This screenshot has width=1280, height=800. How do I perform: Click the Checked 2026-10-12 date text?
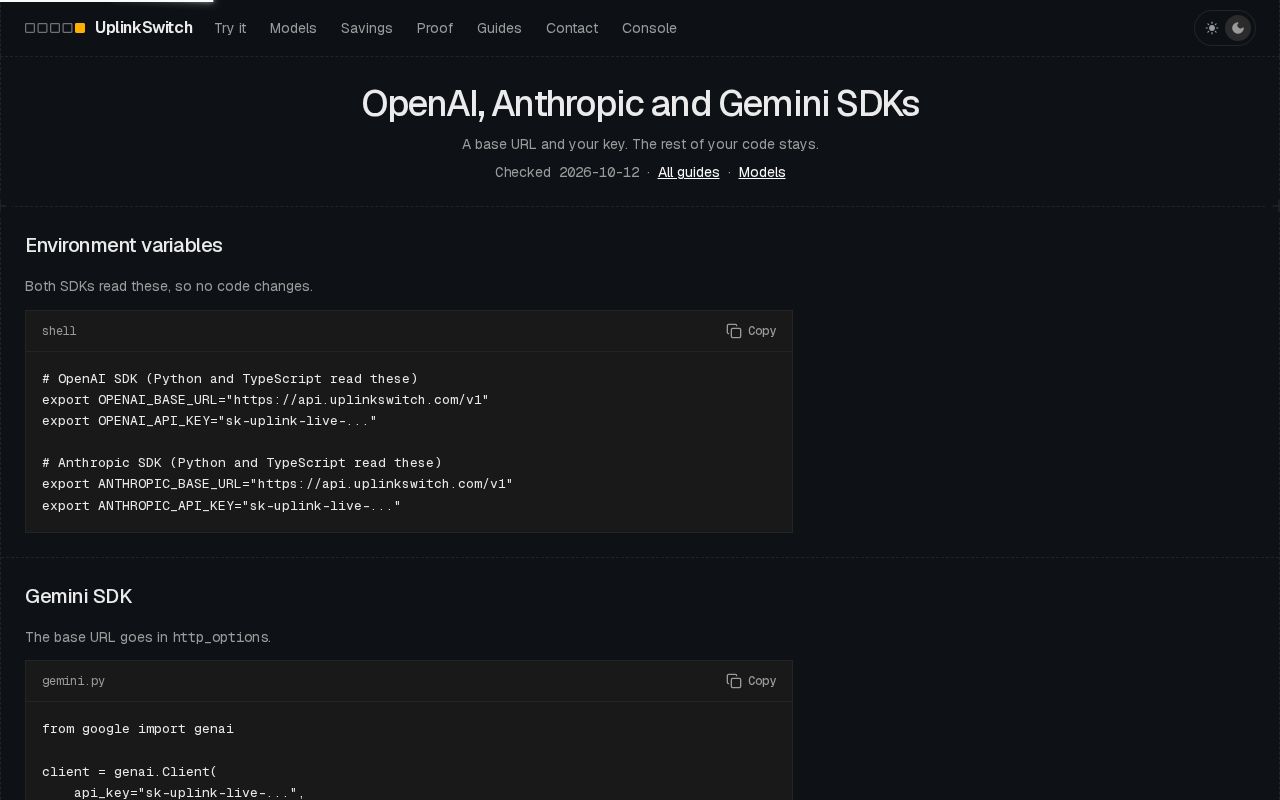coord(567,172)
